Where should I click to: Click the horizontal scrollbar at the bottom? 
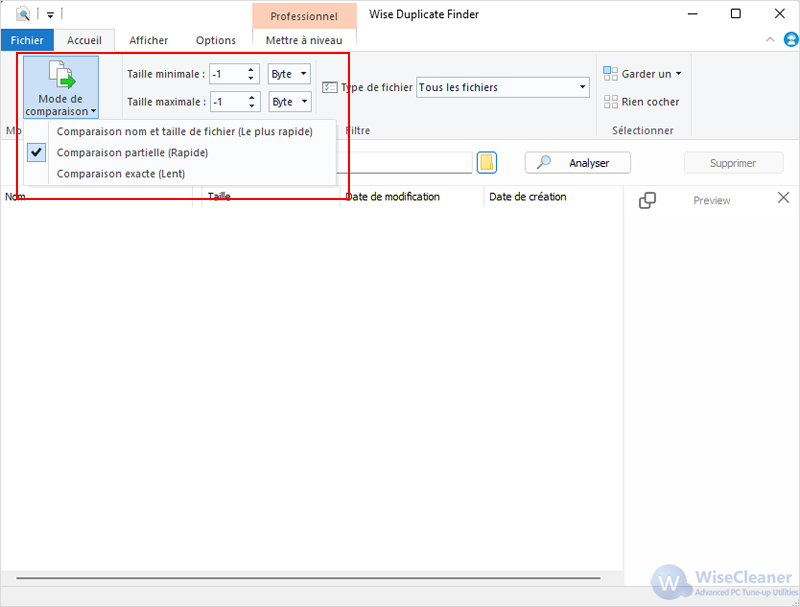pos(308,578)
